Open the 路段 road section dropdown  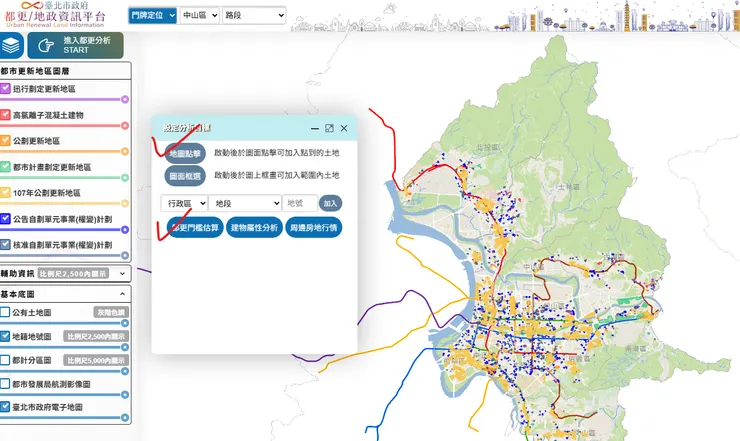[254, 15]
